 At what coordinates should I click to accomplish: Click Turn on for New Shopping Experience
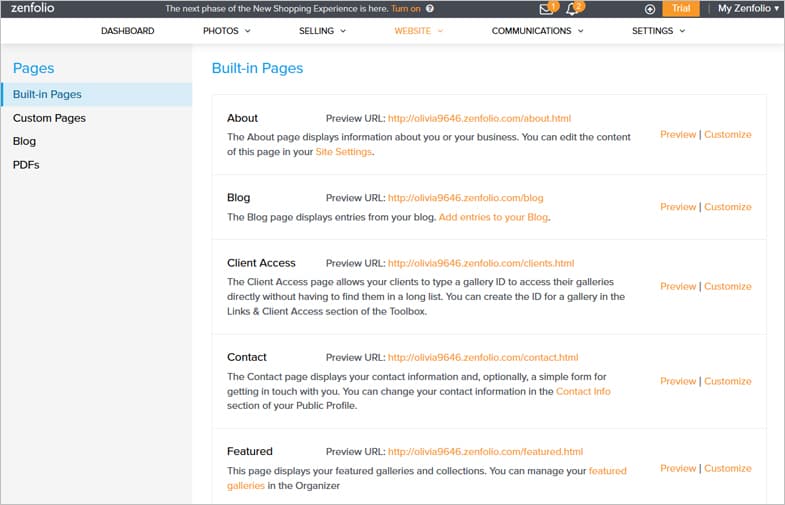(406, 9)
